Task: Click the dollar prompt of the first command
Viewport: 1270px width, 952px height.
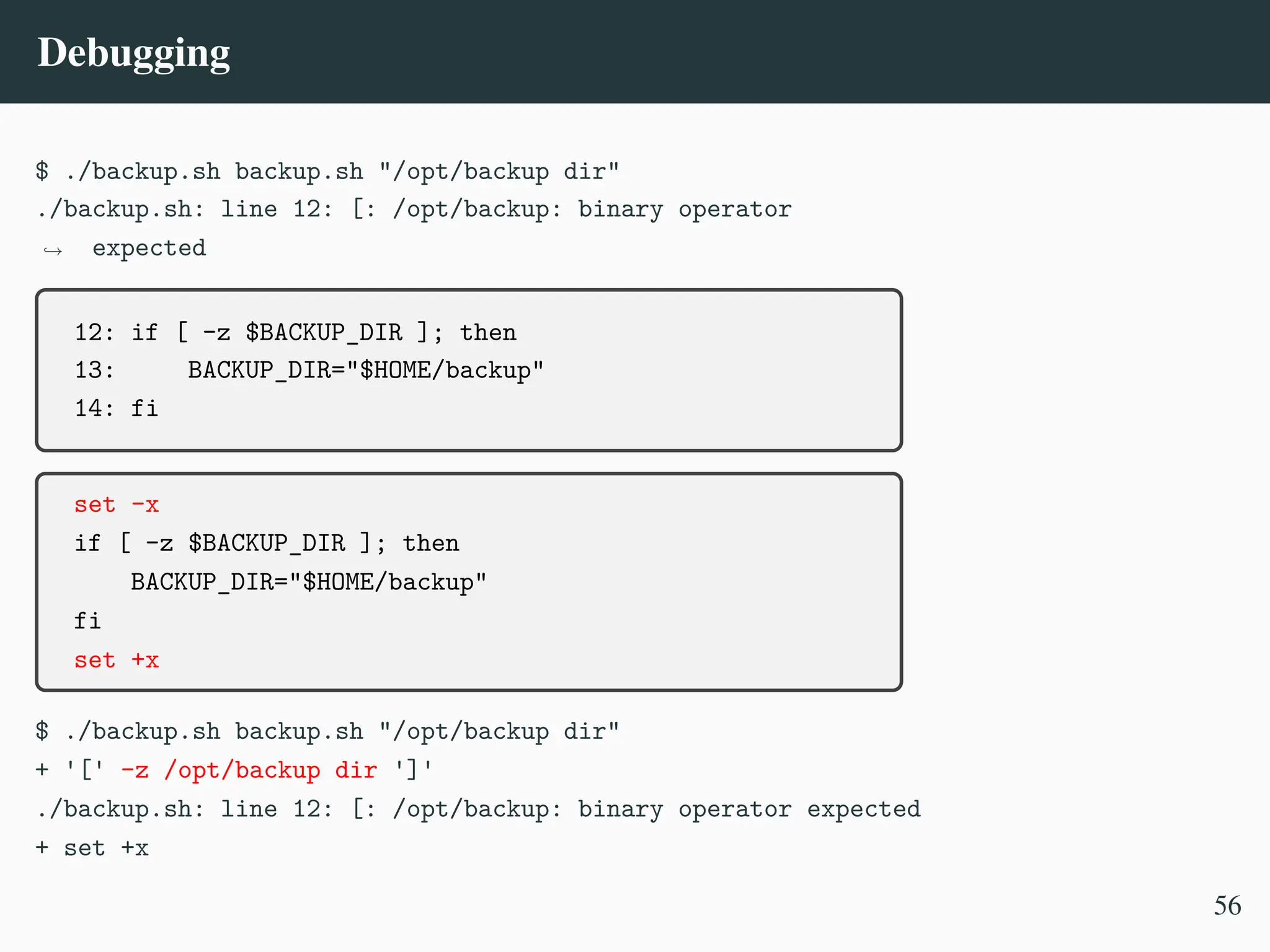Action: (42, 171)
